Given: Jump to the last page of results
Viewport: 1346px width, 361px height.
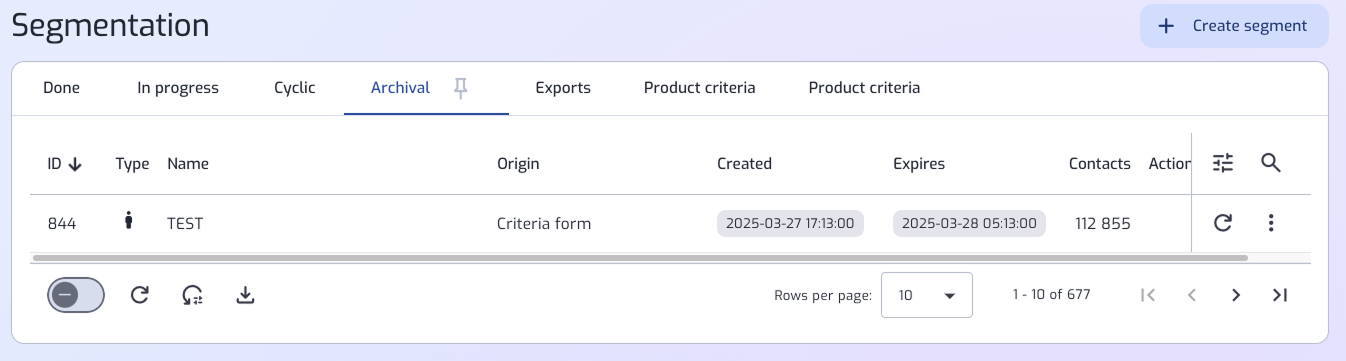Looking at the screenshot, I should coord(1279,295).
